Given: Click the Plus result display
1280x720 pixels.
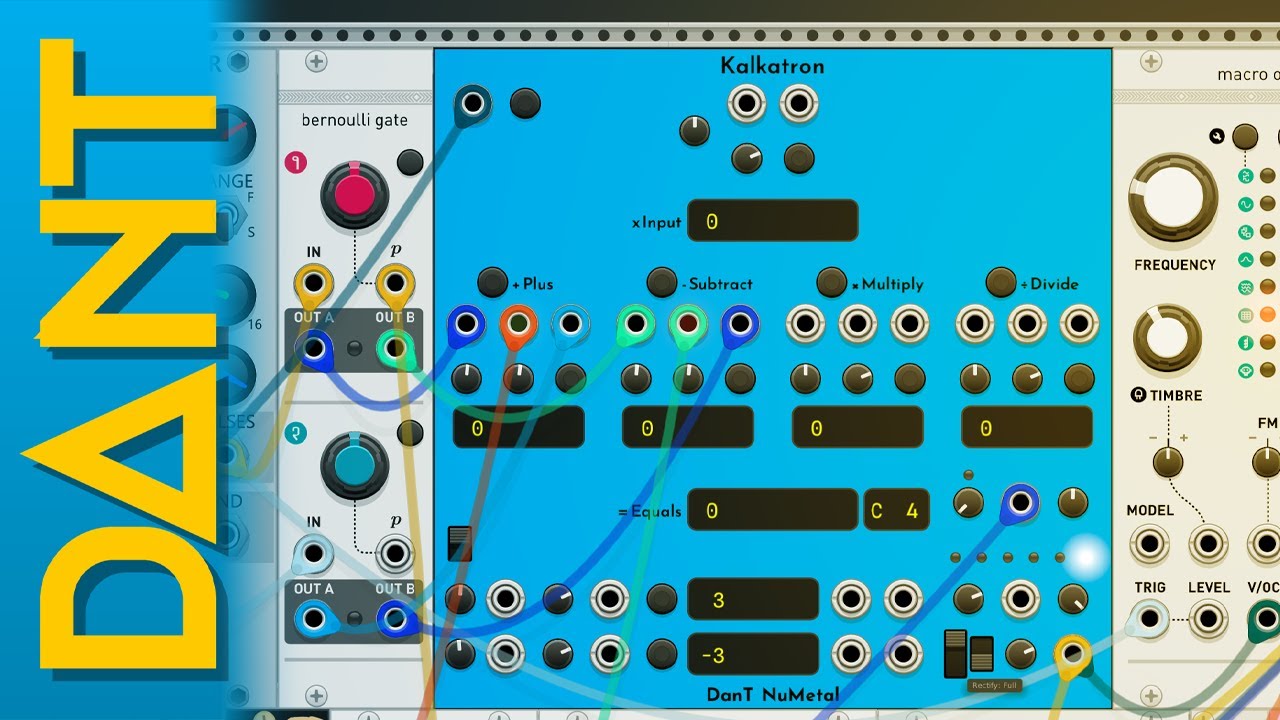Looking at the screenshot, I should [x=518, y=428].
